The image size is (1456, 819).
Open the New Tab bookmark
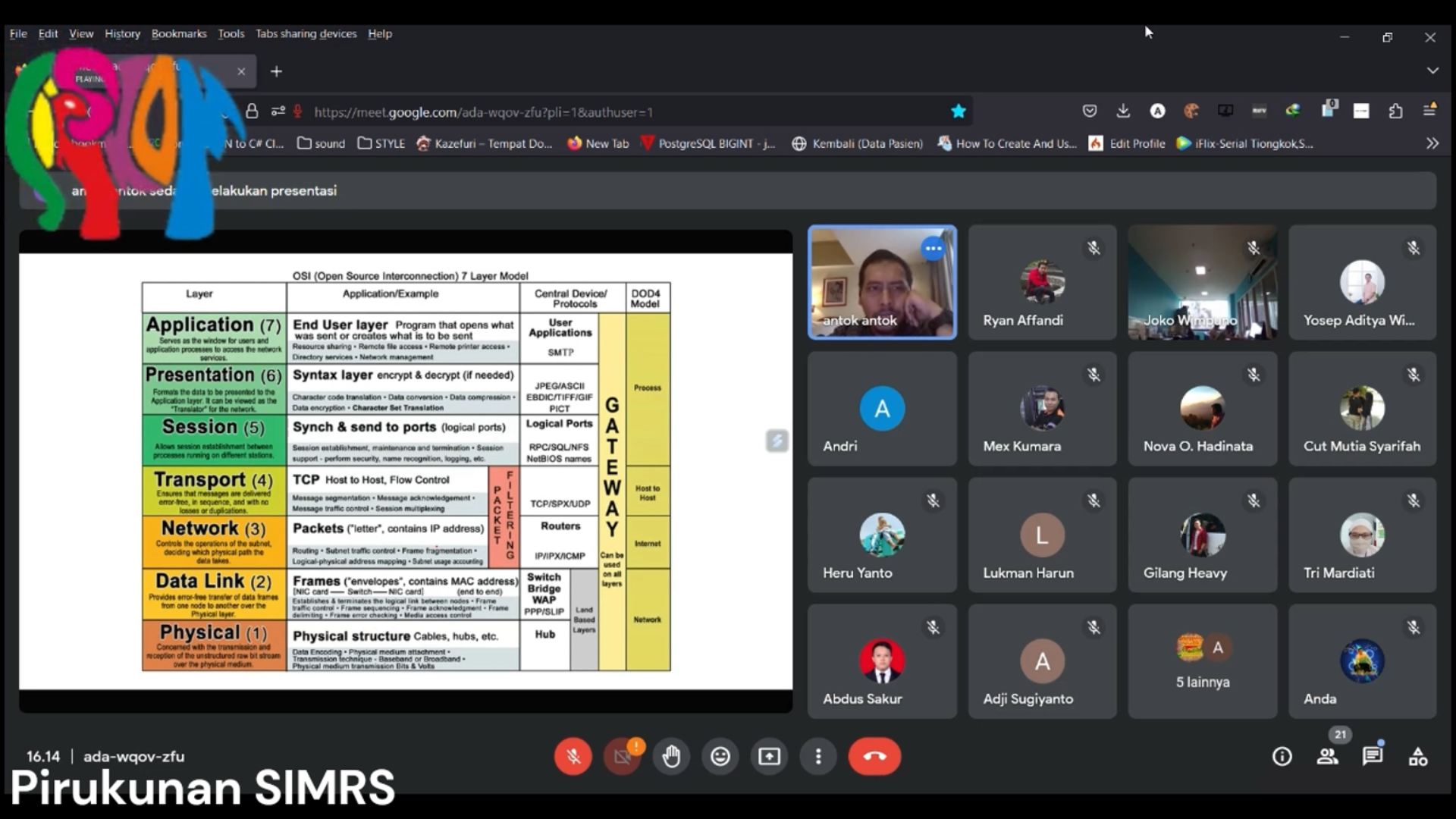pyautogui.click(x=598, y=143)
